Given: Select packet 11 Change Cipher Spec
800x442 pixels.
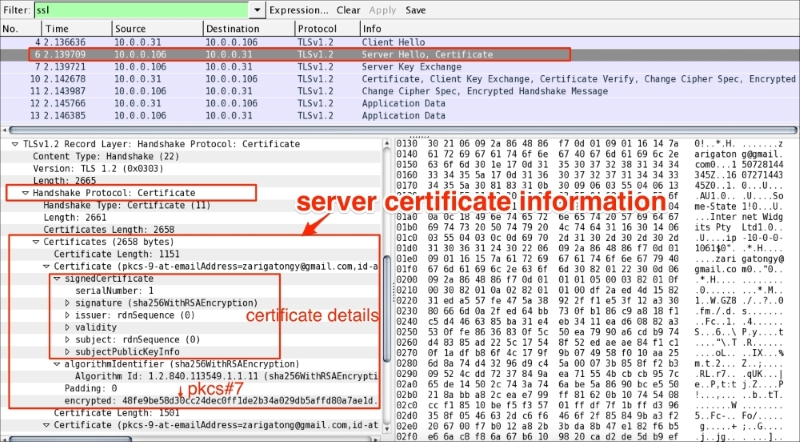Looking at the screenshot, I should tap(400, 91).
